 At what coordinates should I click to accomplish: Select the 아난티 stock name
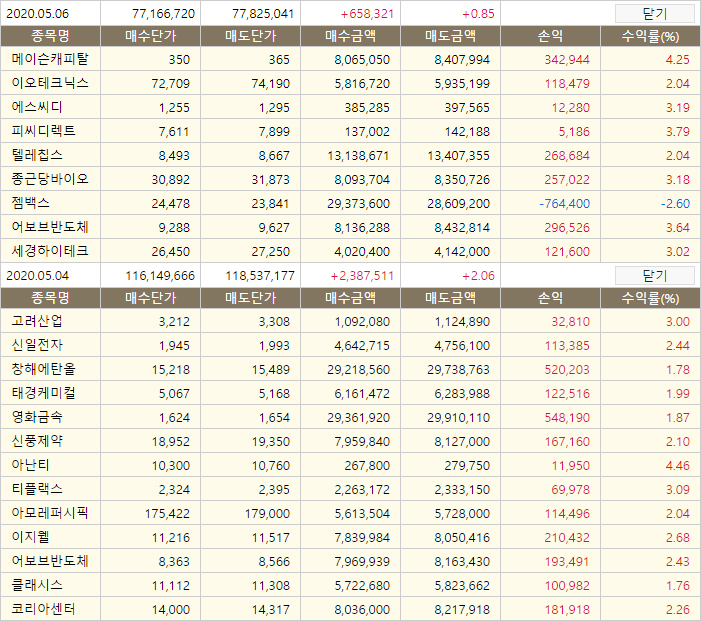pyautogui.click(x=30, y=465)
